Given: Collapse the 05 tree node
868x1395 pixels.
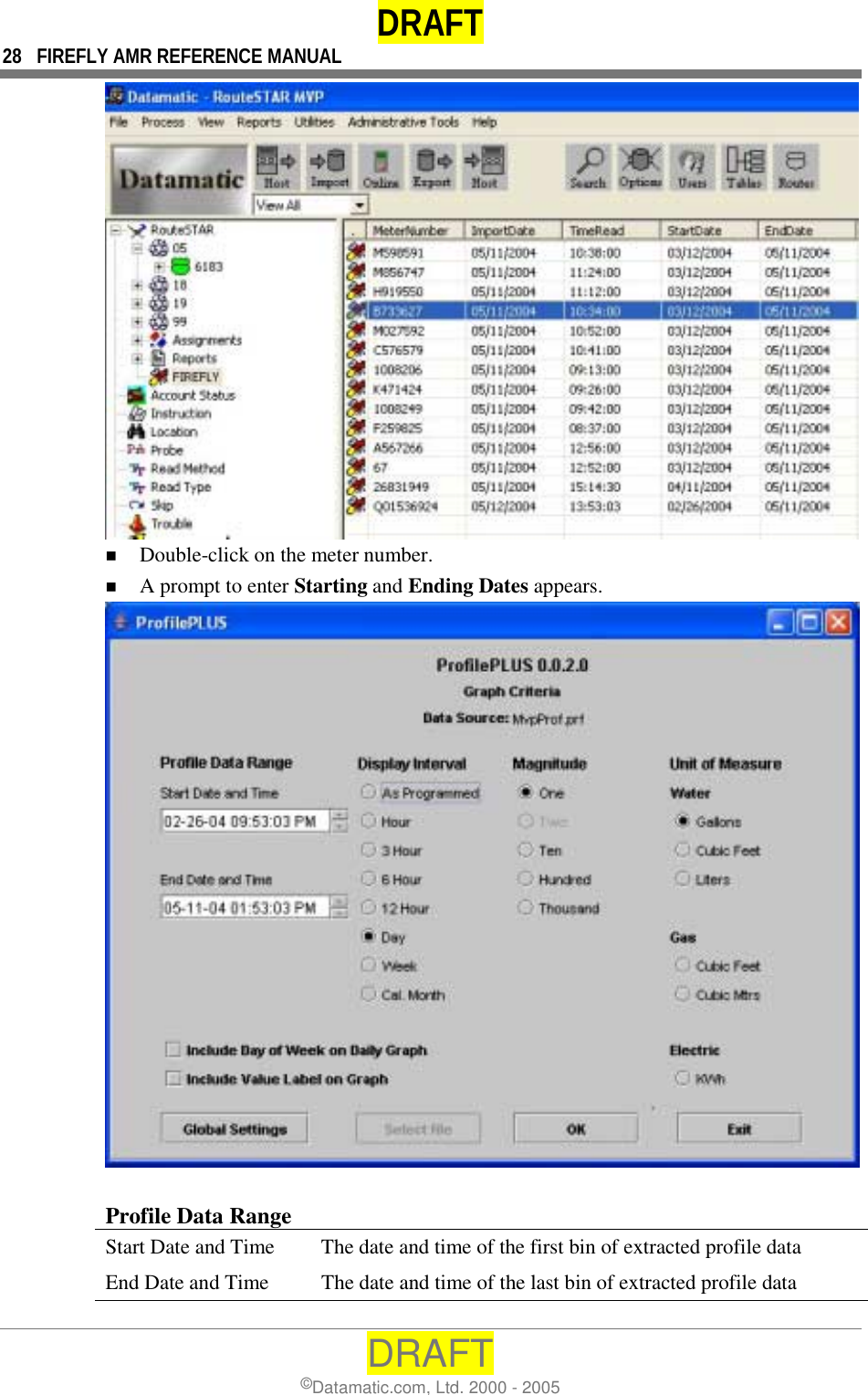Looking at the screenshot, I should coord(137,248).
